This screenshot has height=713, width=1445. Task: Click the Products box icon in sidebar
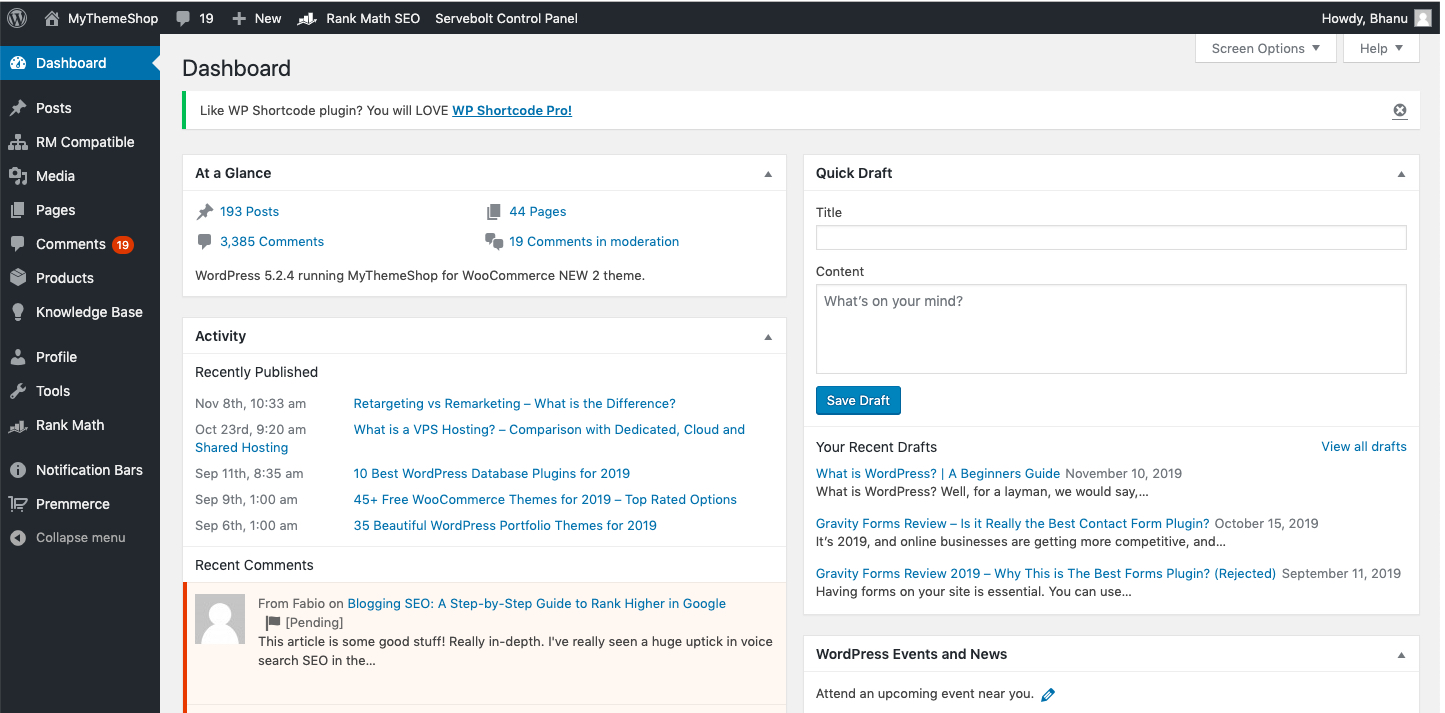[x=18, y=278]
